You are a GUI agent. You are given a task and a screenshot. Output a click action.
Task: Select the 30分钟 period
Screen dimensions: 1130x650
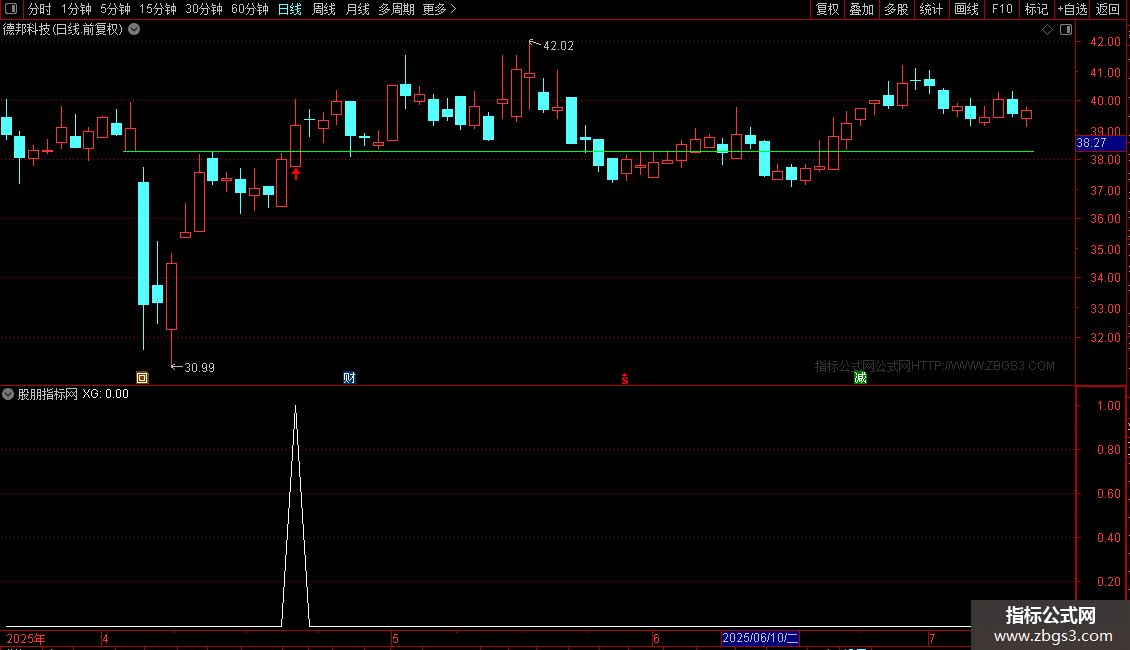(204, 9)
